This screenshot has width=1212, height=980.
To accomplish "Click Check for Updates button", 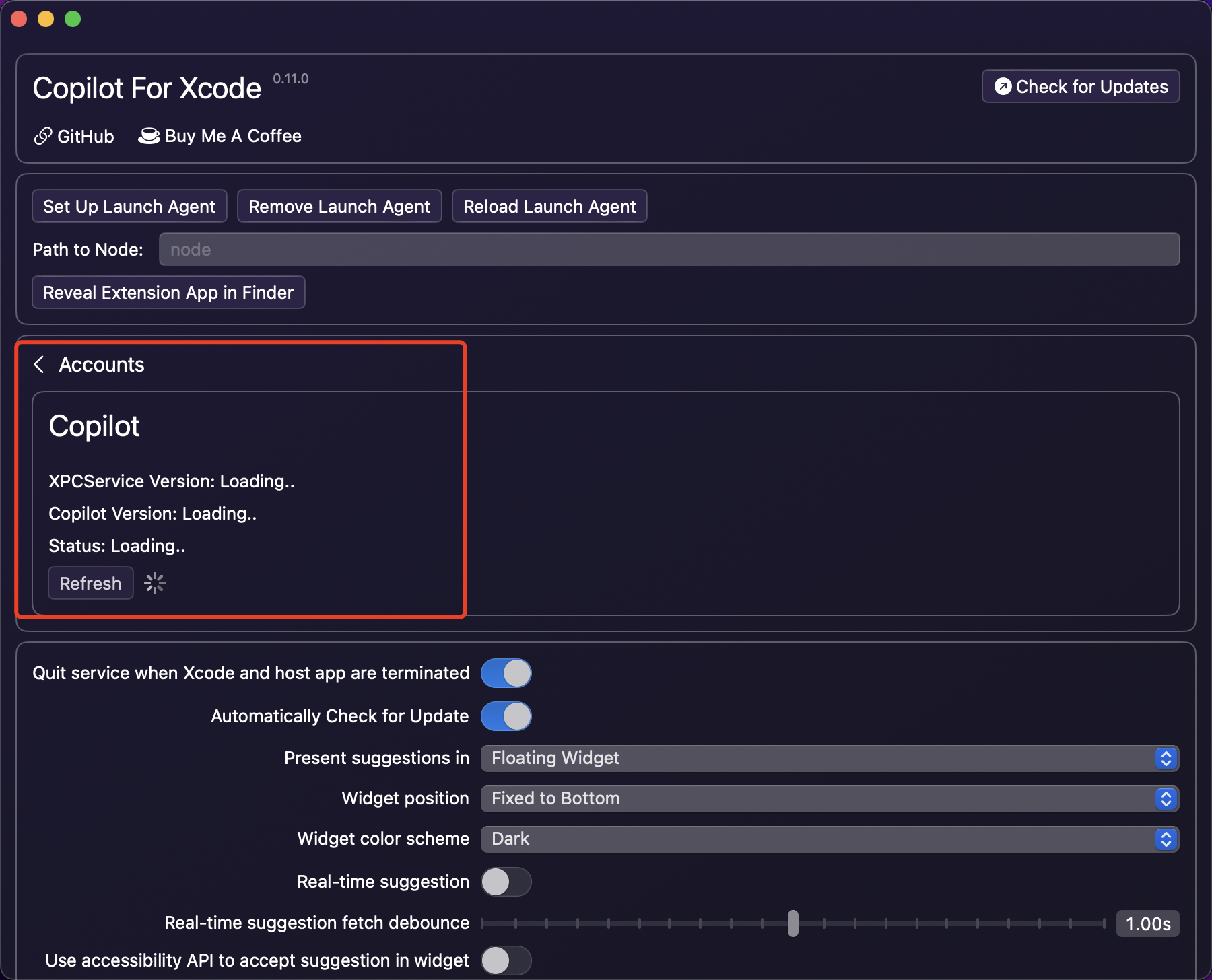I will 1081,86.
